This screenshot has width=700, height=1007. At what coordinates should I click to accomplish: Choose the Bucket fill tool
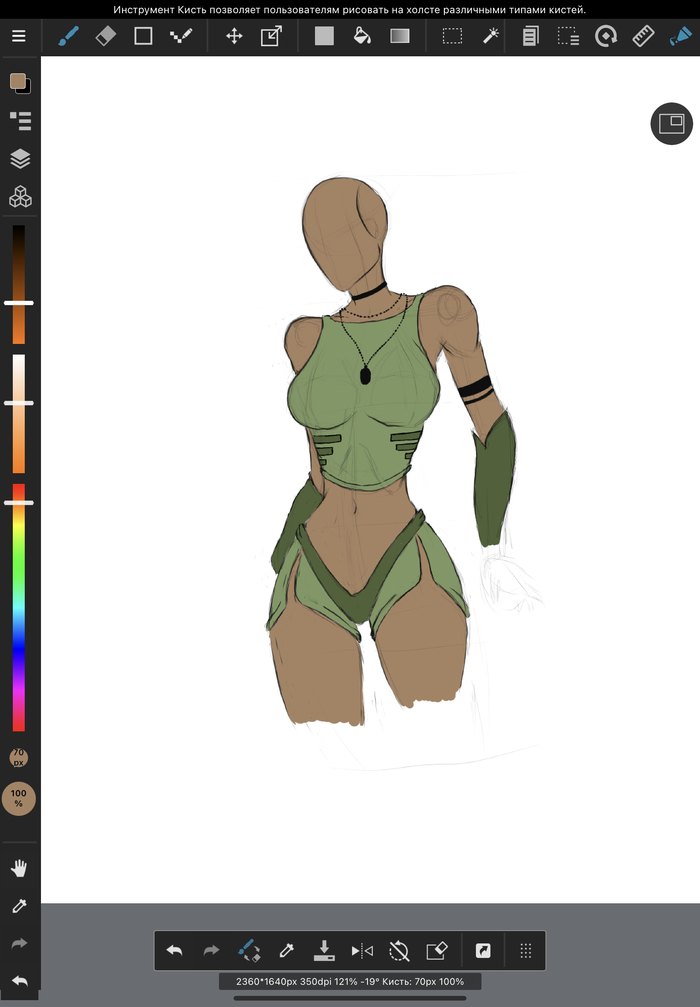click(362, 37)
